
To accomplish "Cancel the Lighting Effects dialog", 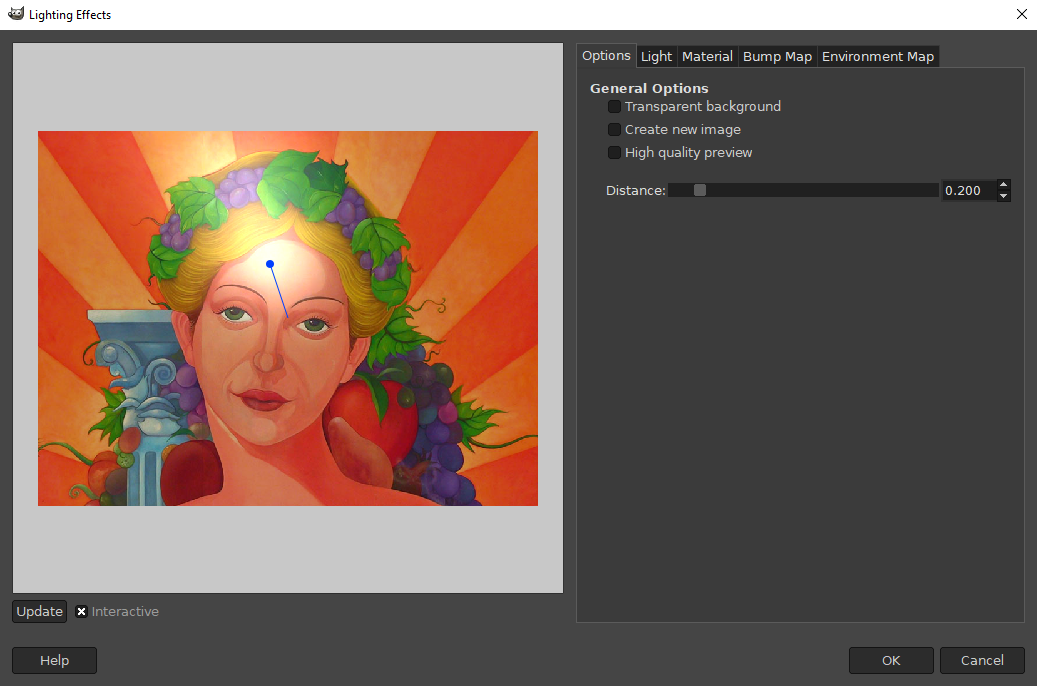I will (x=982, y=660).
